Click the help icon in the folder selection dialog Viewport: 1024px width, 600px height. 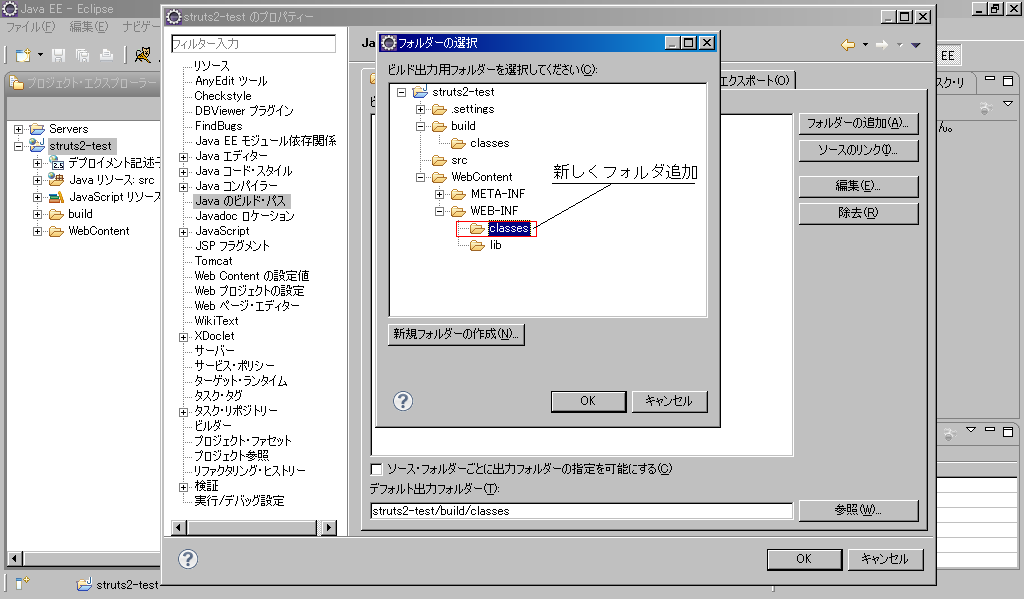403,400
